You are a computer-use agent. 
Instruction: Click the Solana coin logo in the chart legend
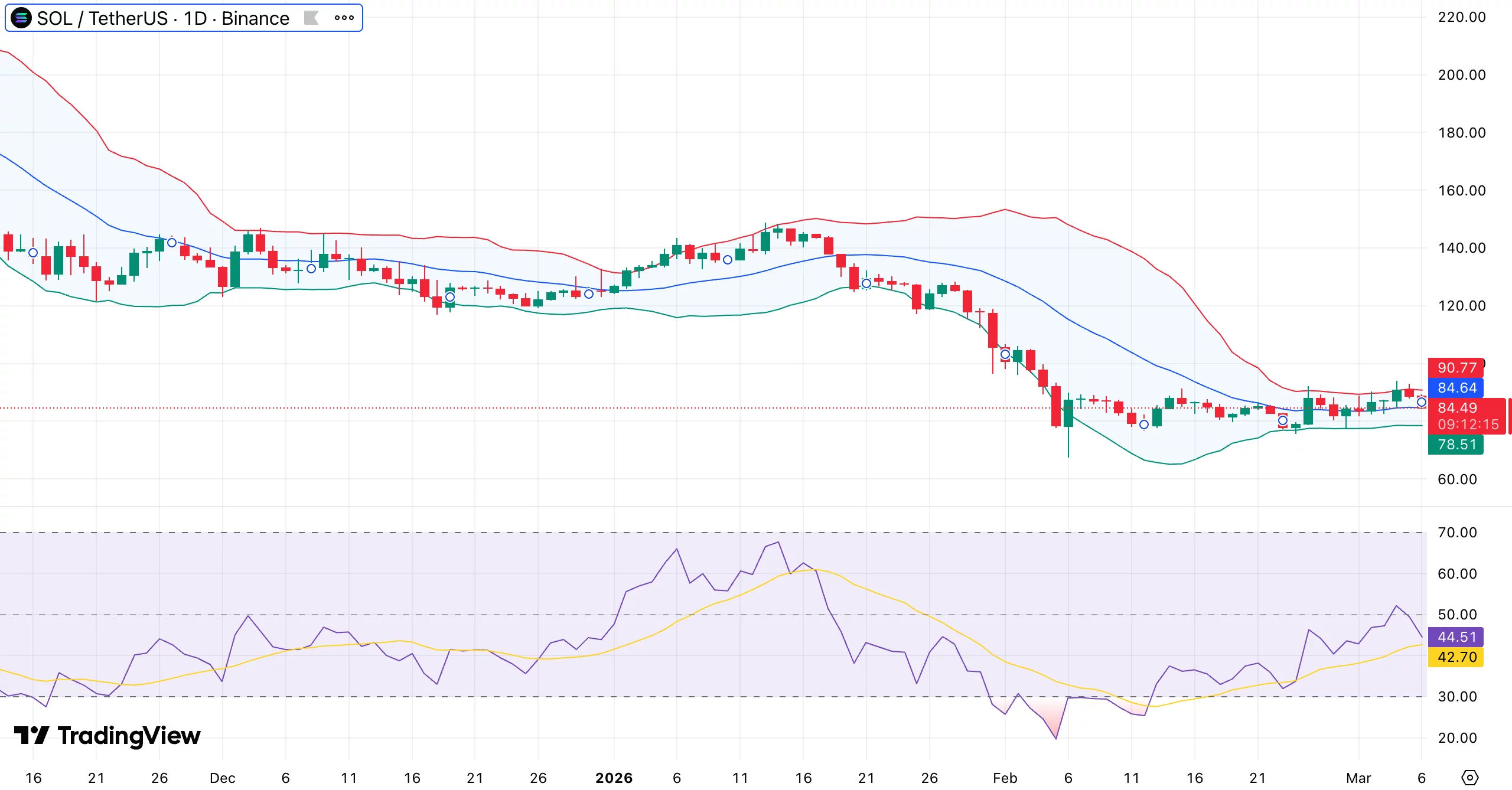20,18
